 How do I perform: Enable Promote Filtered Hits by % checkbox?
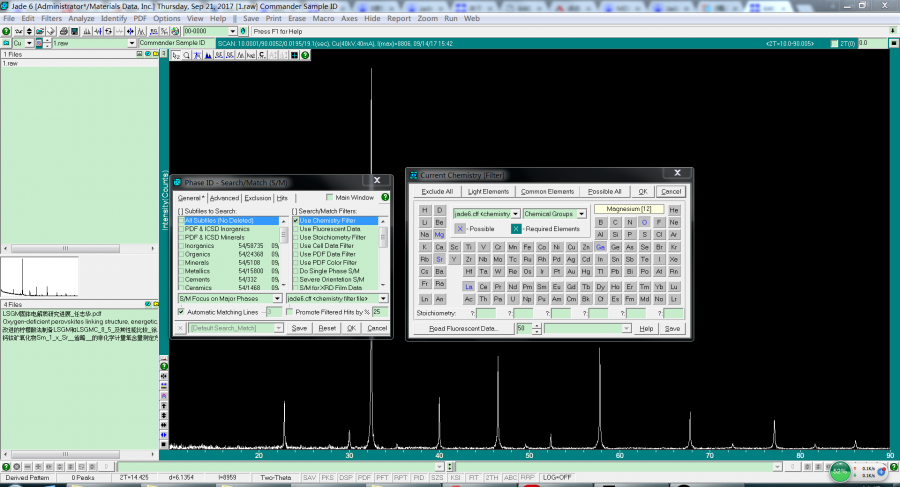[288, 312]
